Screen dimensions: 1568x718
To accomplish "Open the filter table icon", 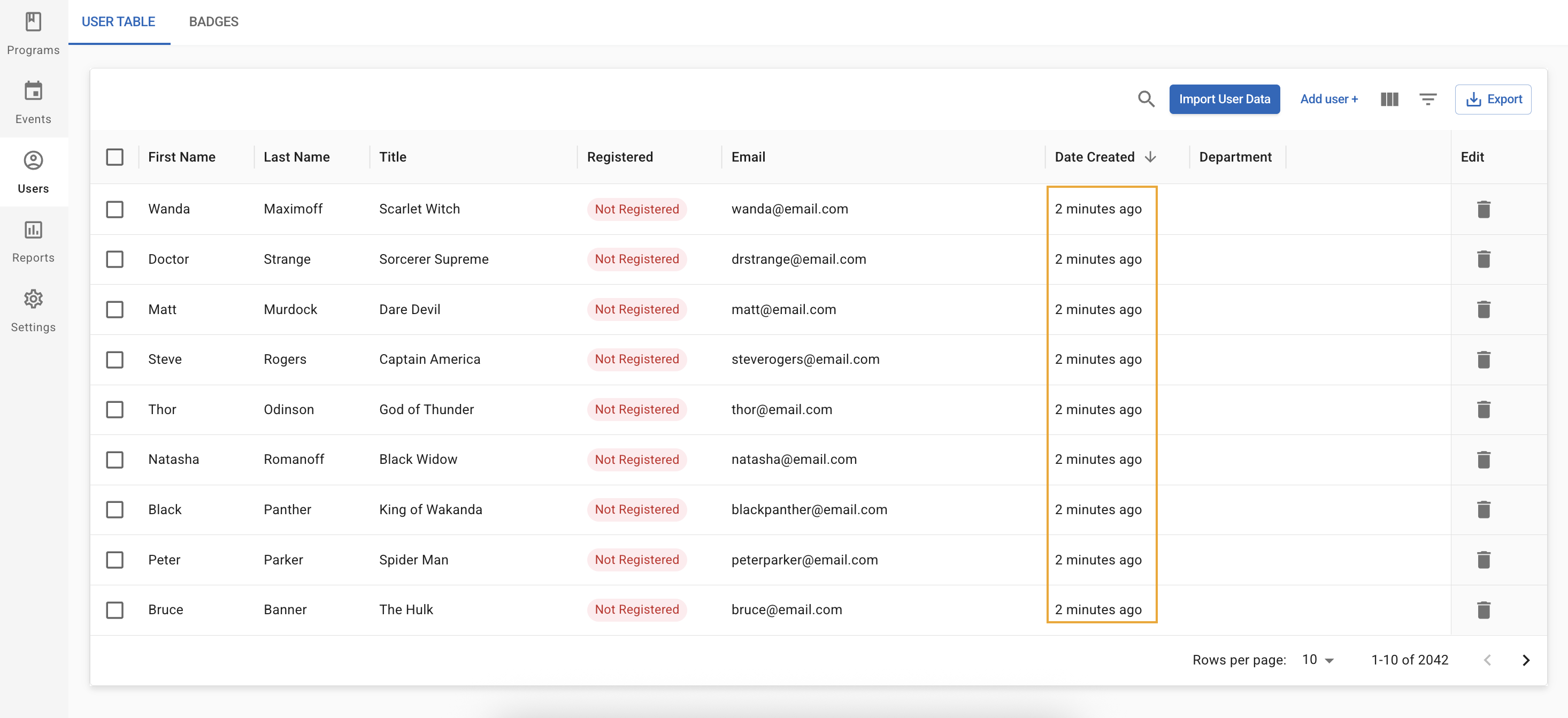I will [1427, 100].
